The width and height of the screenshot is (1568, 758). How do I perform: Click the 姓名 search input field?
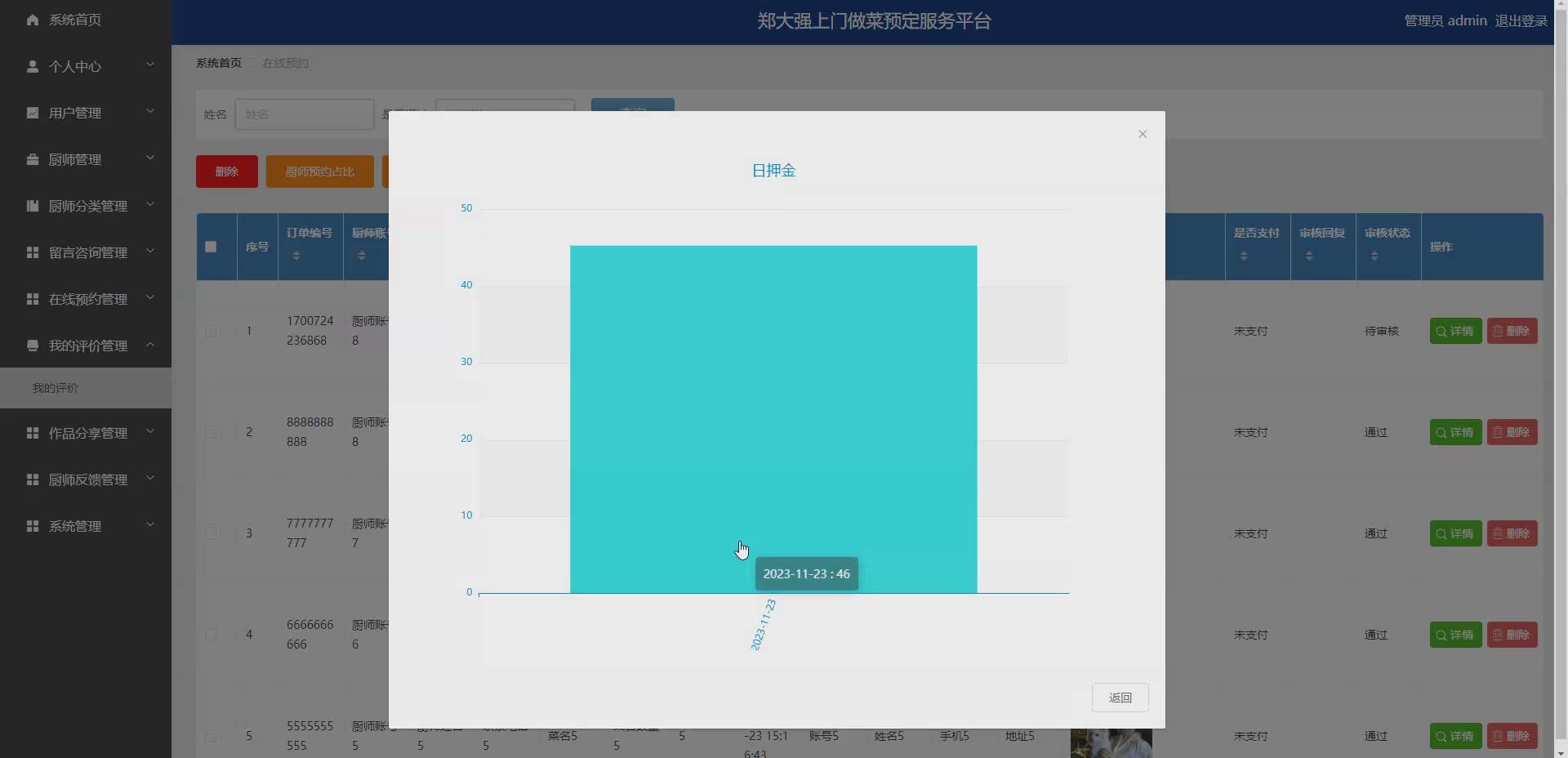304,114
